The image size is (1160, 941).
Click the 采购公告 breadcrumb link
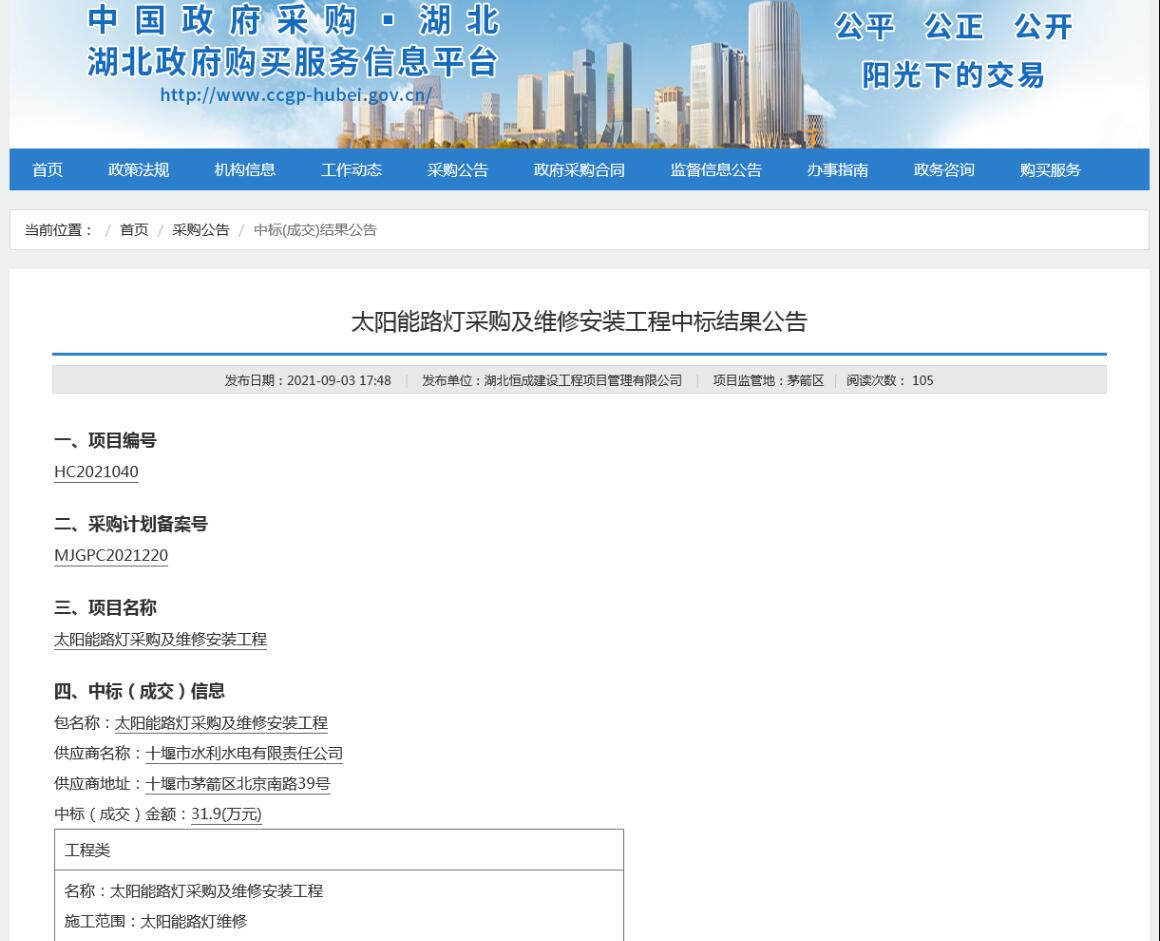tap(200, 230)
